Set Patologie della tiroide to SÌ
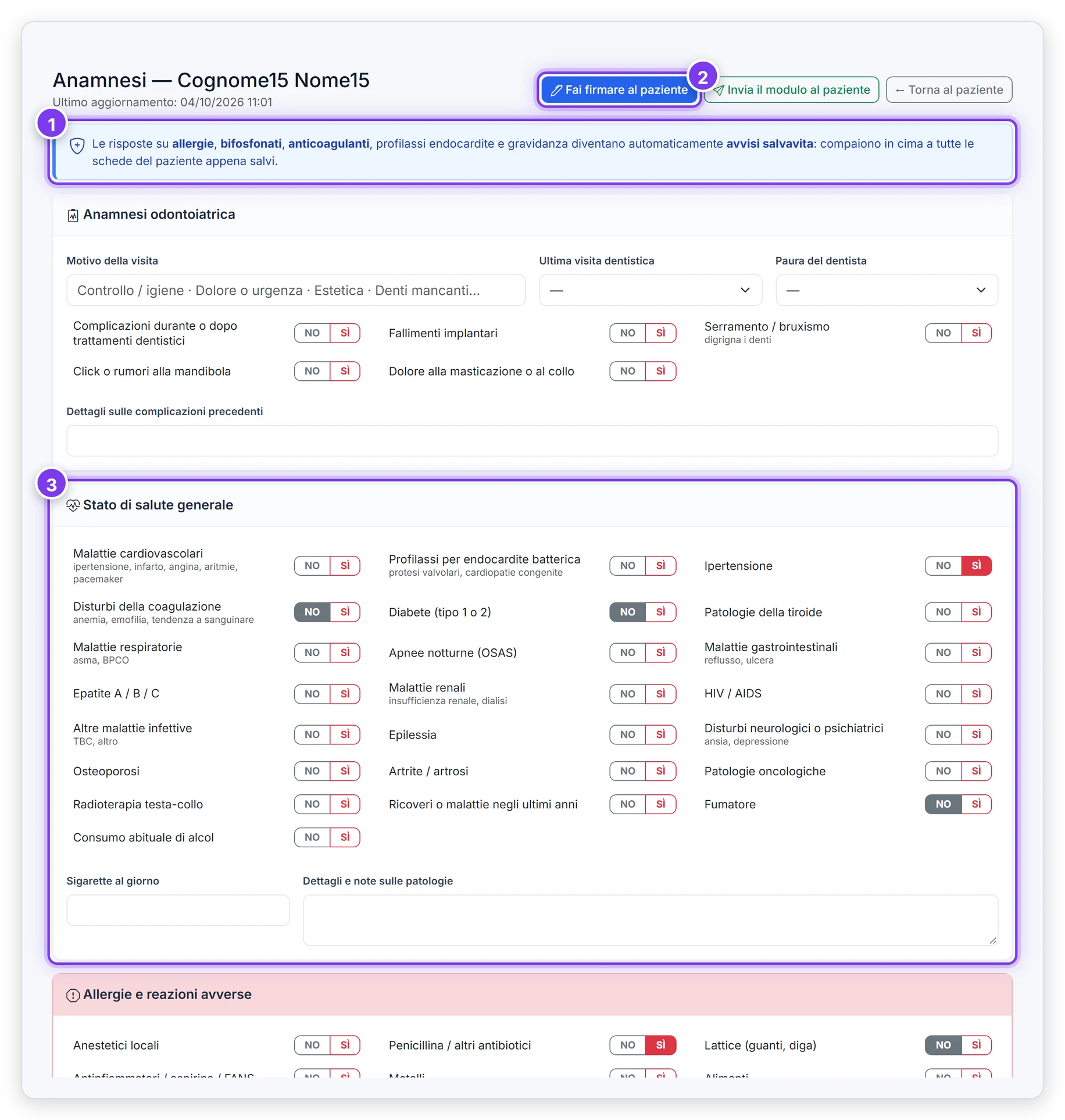The image size is (1065, 1120). 976,612
